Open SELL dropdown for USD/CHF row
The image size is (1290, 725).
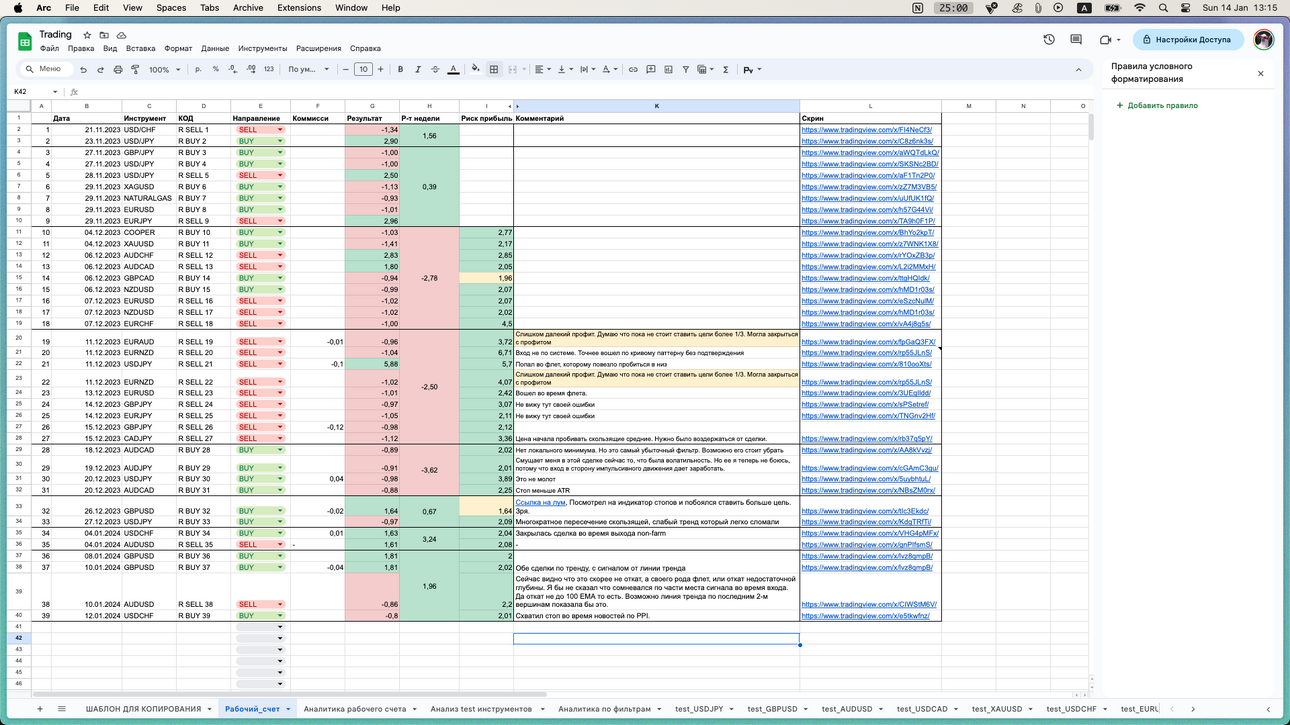(280, 130)
